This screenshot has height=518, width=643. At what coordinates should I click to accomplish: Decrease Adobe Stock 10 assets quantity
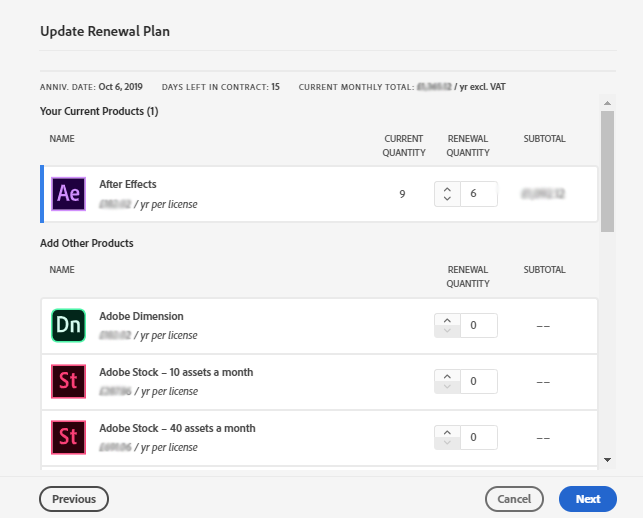[447, 387]
